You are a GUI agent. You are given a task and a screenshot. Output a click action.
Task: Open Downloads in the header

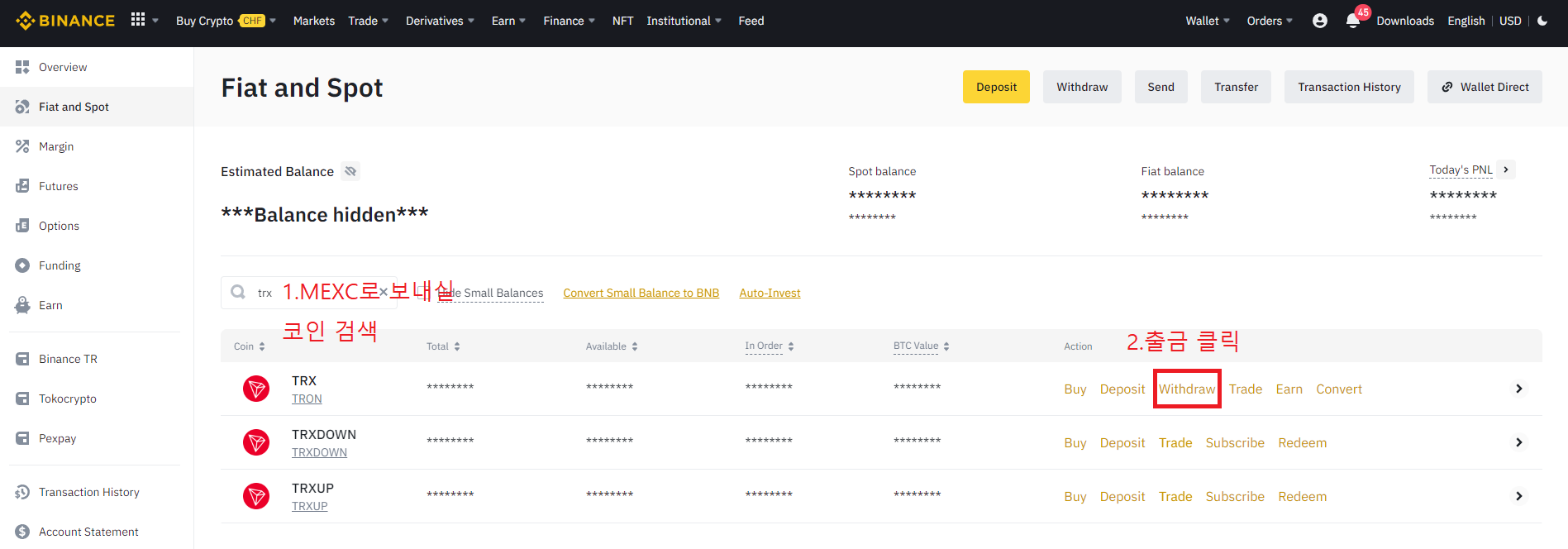(1405, 21)
